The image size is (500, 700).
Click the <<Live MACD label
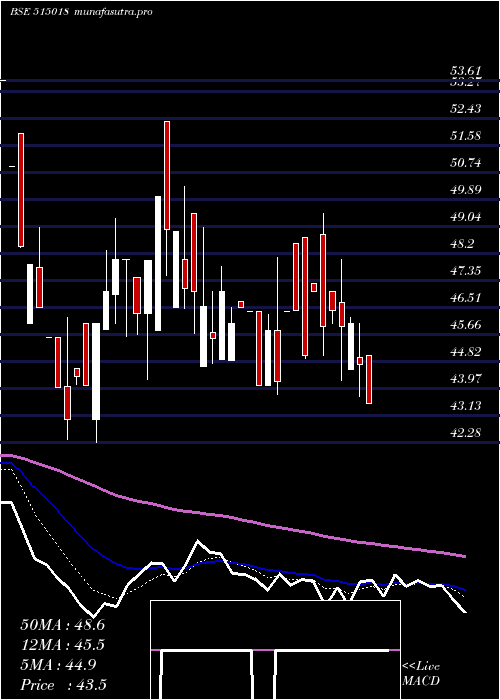coord(421,674)
